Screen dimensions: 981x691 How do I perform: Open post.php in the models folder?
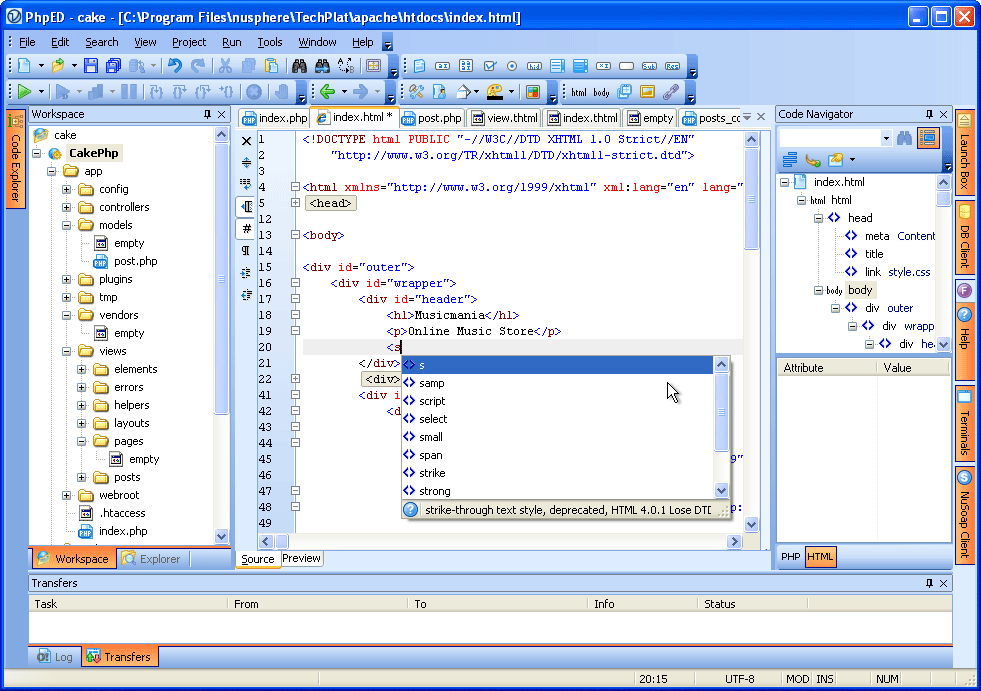coord(134,261)
